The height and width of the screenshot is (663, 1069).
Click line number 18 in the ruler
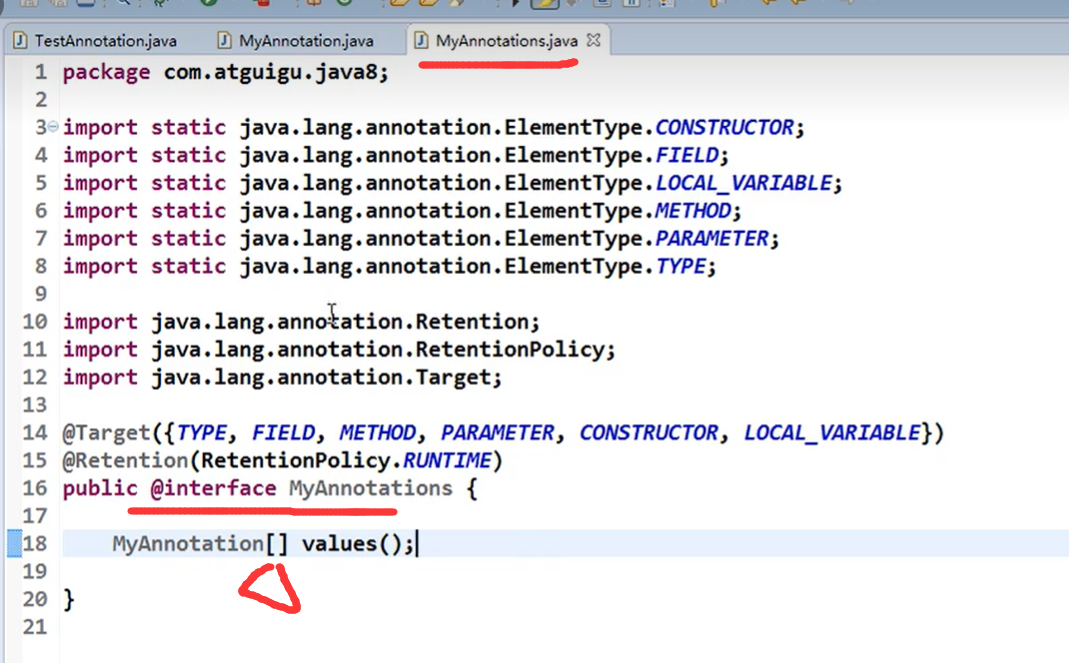35,544
